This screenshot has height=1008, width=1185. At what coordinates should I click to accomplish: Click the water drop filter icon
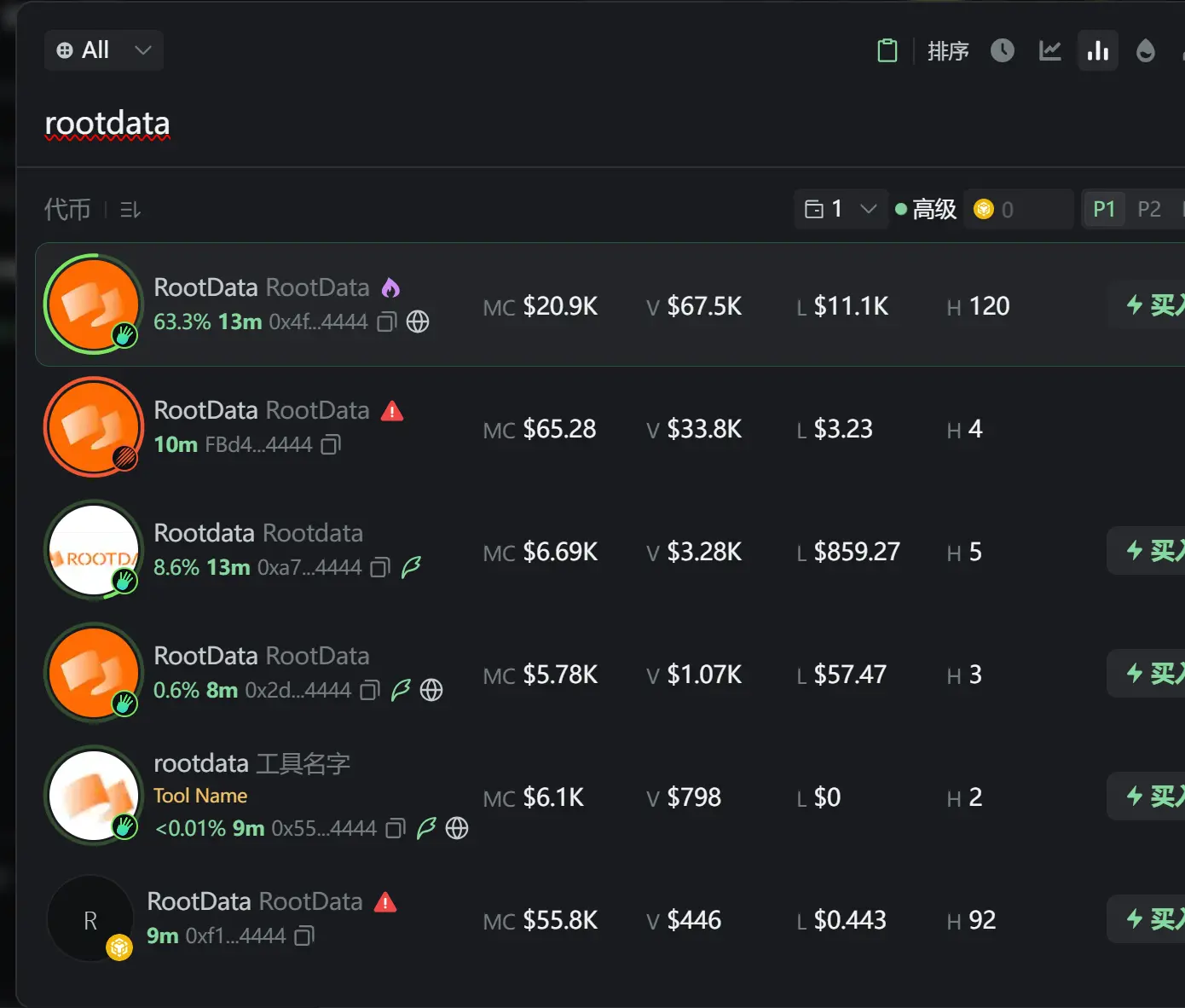[1145, 50]
